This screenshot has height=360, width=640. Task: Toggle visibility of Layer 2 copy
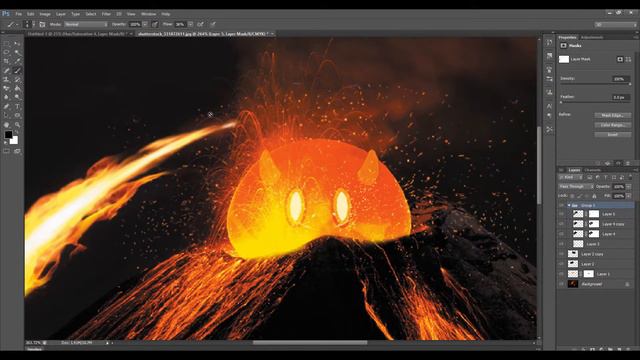[x=562, y=254]
